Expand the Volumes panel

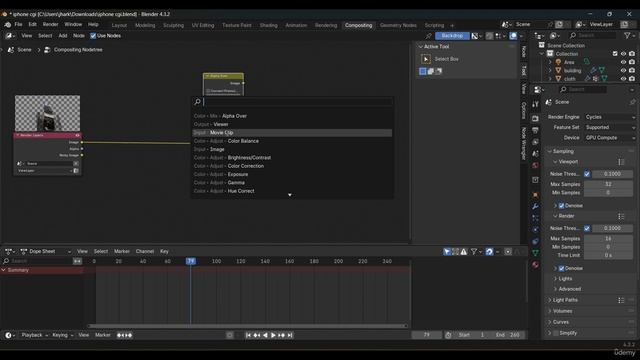coord(550,311)
